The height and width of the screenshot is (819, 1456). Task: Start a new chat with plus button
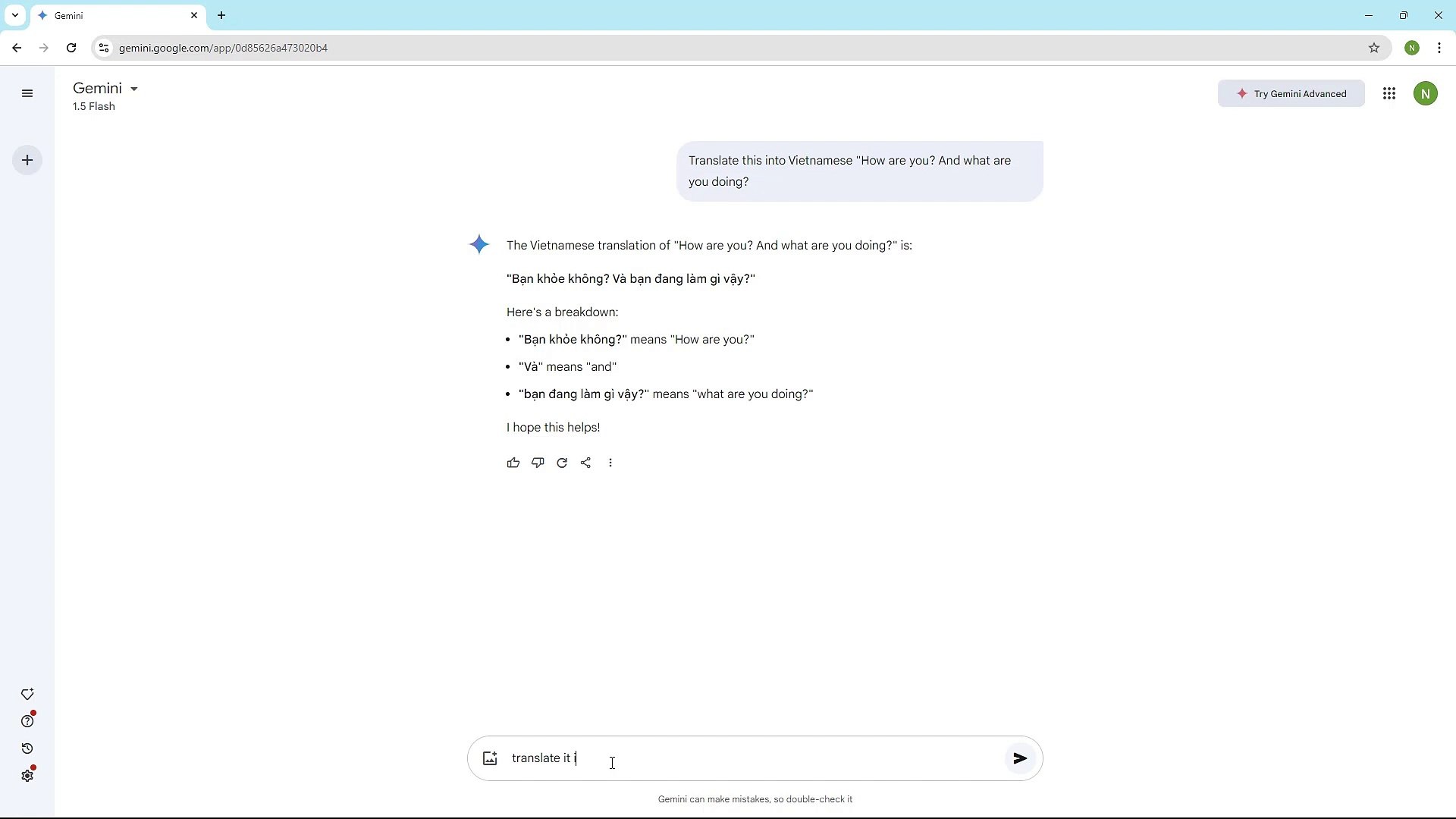pyautogui.click(x=27, y=160)
